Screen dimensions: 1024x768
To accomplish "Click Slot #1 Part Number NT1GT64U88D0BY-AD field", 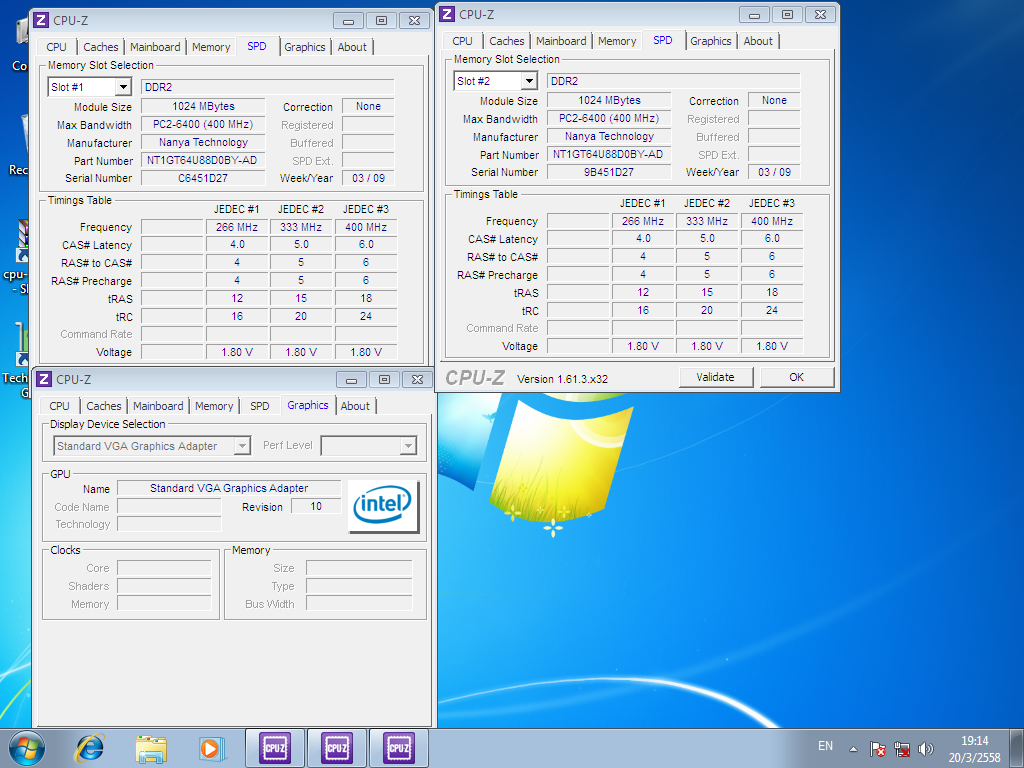I will 203,161.
